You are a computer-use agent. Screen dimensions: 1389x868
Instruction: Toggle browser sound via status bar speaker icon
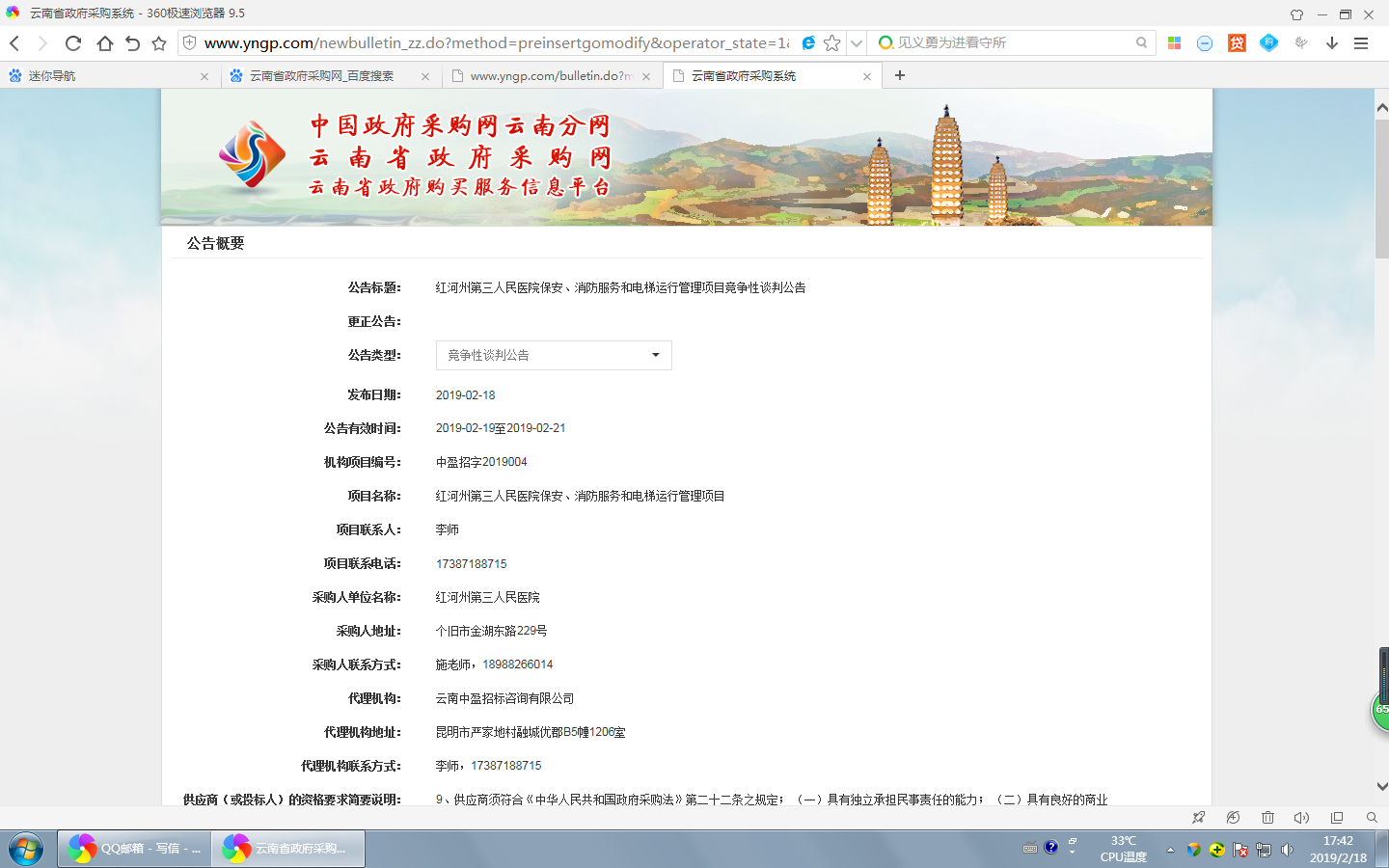pos(1301,818)
